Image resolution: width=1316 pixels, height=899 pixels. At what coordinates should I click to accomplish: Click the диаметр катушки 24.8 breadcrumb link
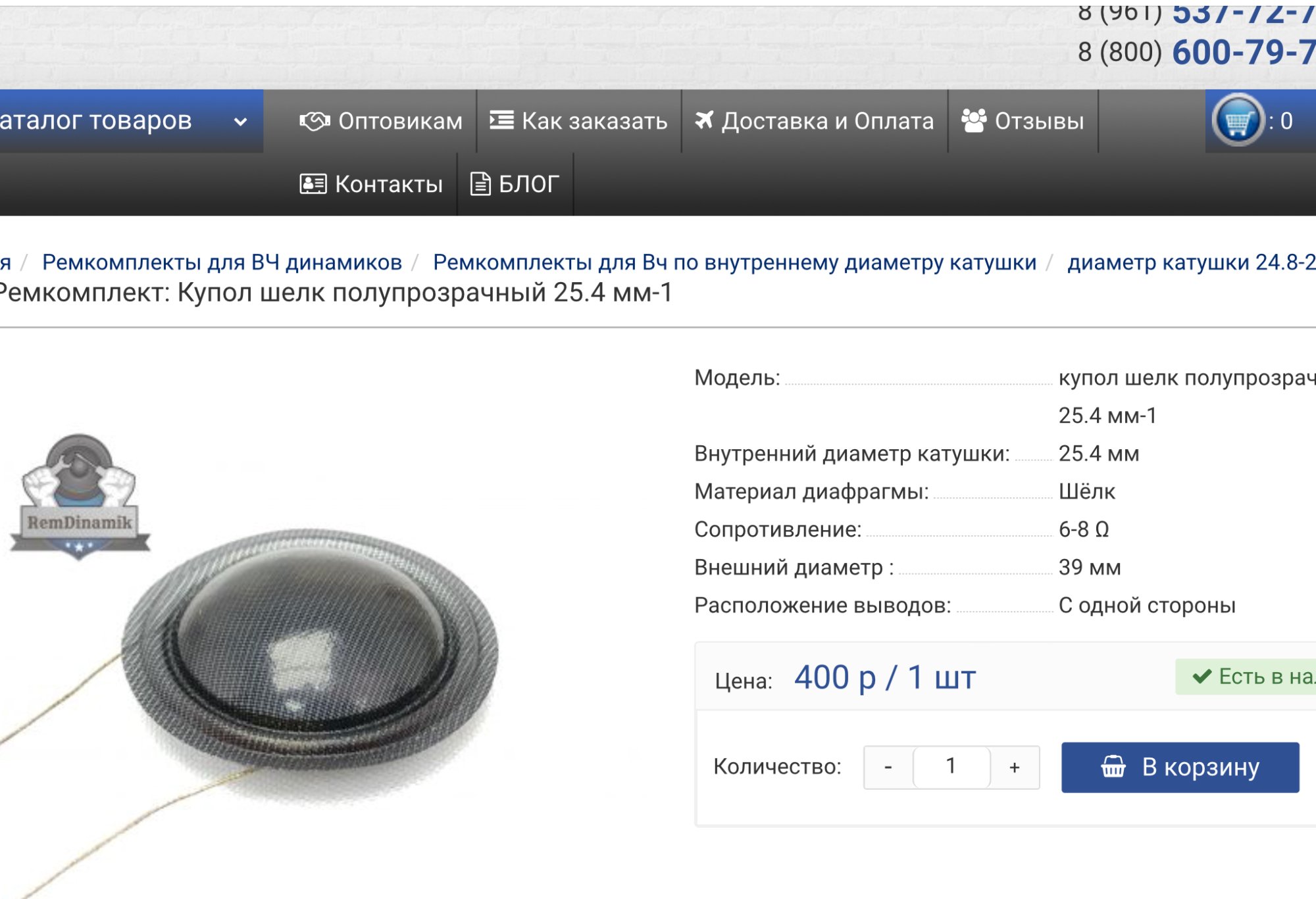tap(1192, 262)
